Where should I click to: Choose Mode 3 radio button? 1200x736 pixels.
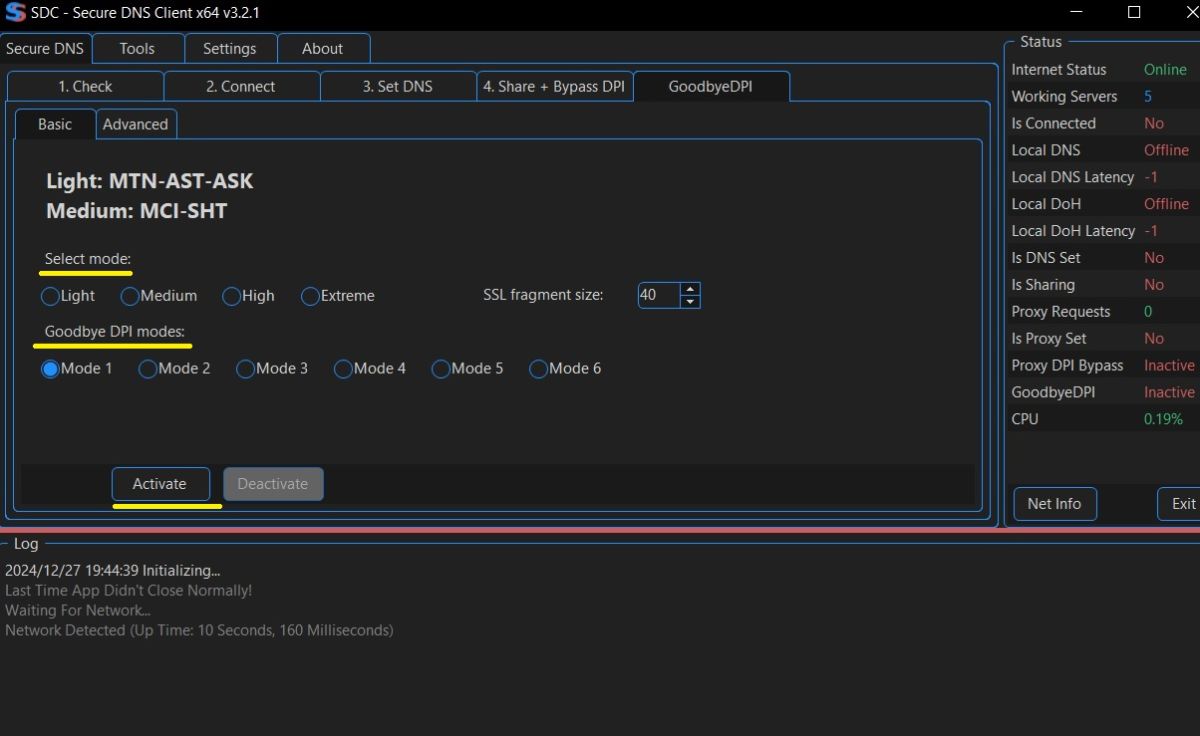pyautogui.click(x=246, y=369)
